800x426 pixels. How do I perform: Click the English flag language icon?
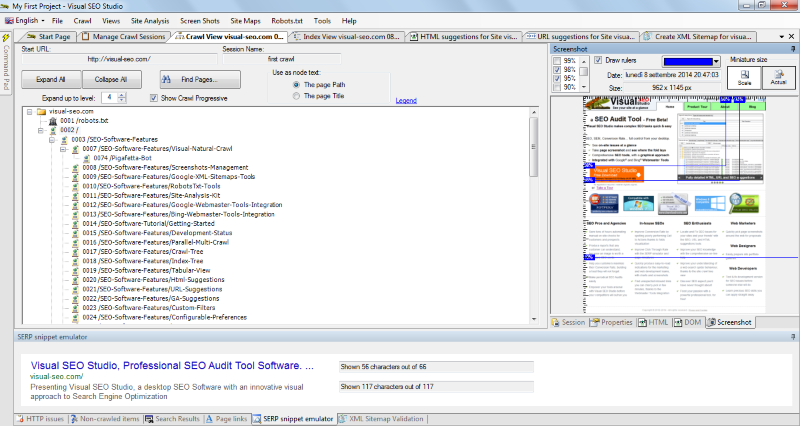pos(9,20)
